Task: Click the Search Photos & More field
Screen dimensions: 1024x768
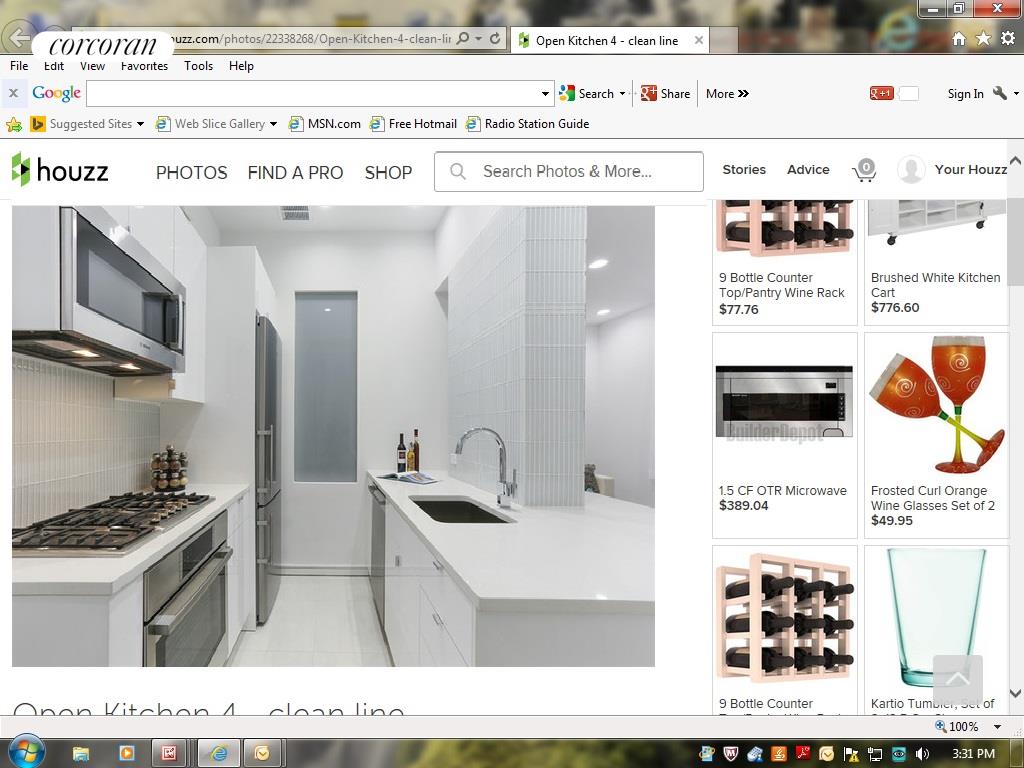Action: (580, 172)
